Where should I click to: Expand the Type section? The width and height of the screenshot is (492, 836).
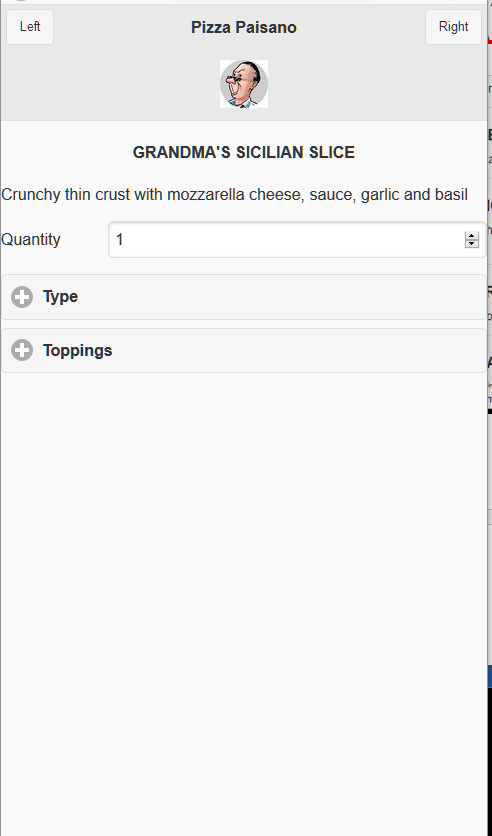coord(244,297)
